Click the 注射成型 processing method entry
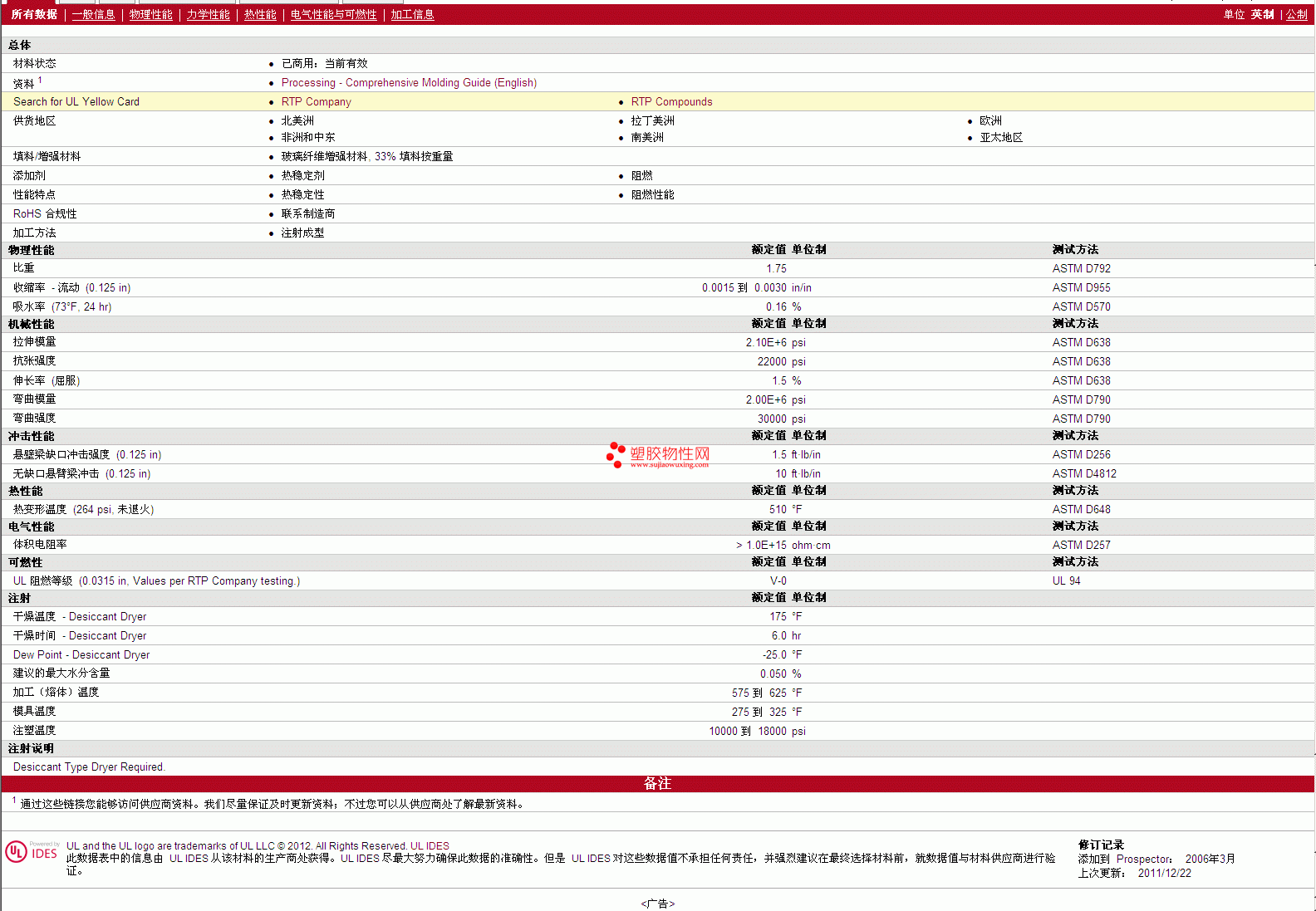 302,233
